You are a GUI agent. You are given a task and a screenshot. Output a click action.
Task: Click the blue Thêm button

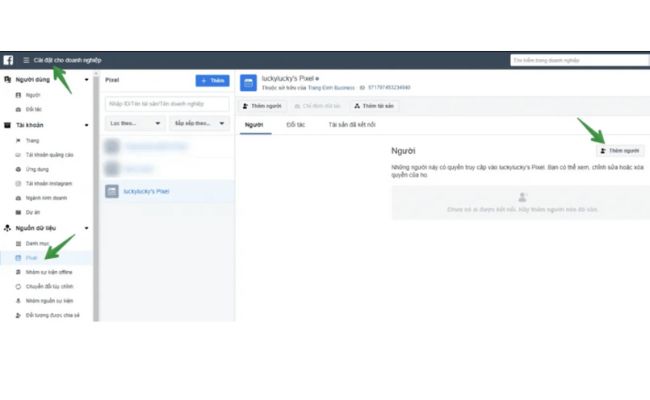coord(213,80)
